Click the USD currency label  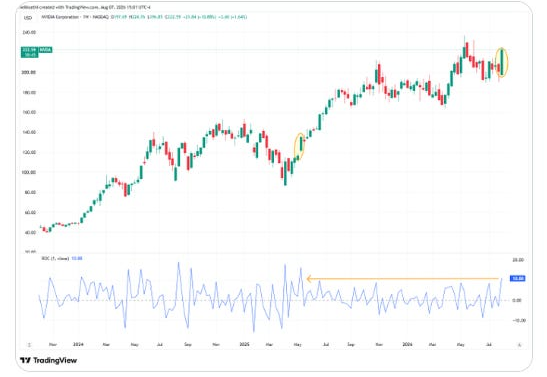pyautogui.click(x=28, y=17)
